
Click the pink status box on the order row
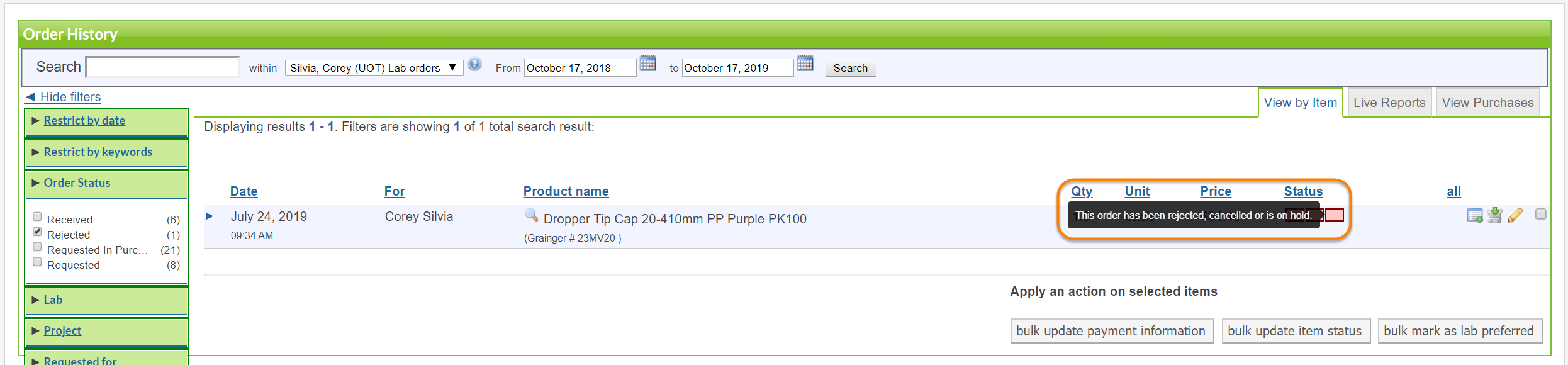click(1334, 215)
